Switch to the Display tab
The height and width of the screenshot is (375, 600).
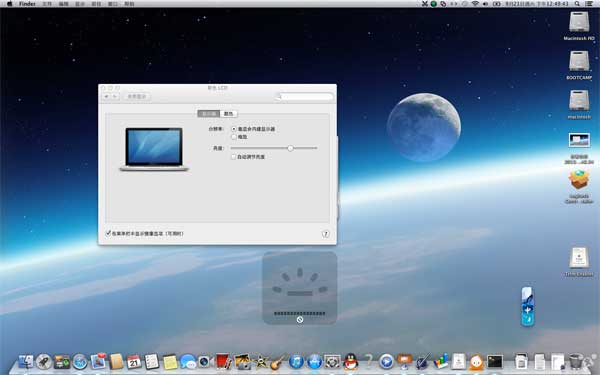(209, 114)
